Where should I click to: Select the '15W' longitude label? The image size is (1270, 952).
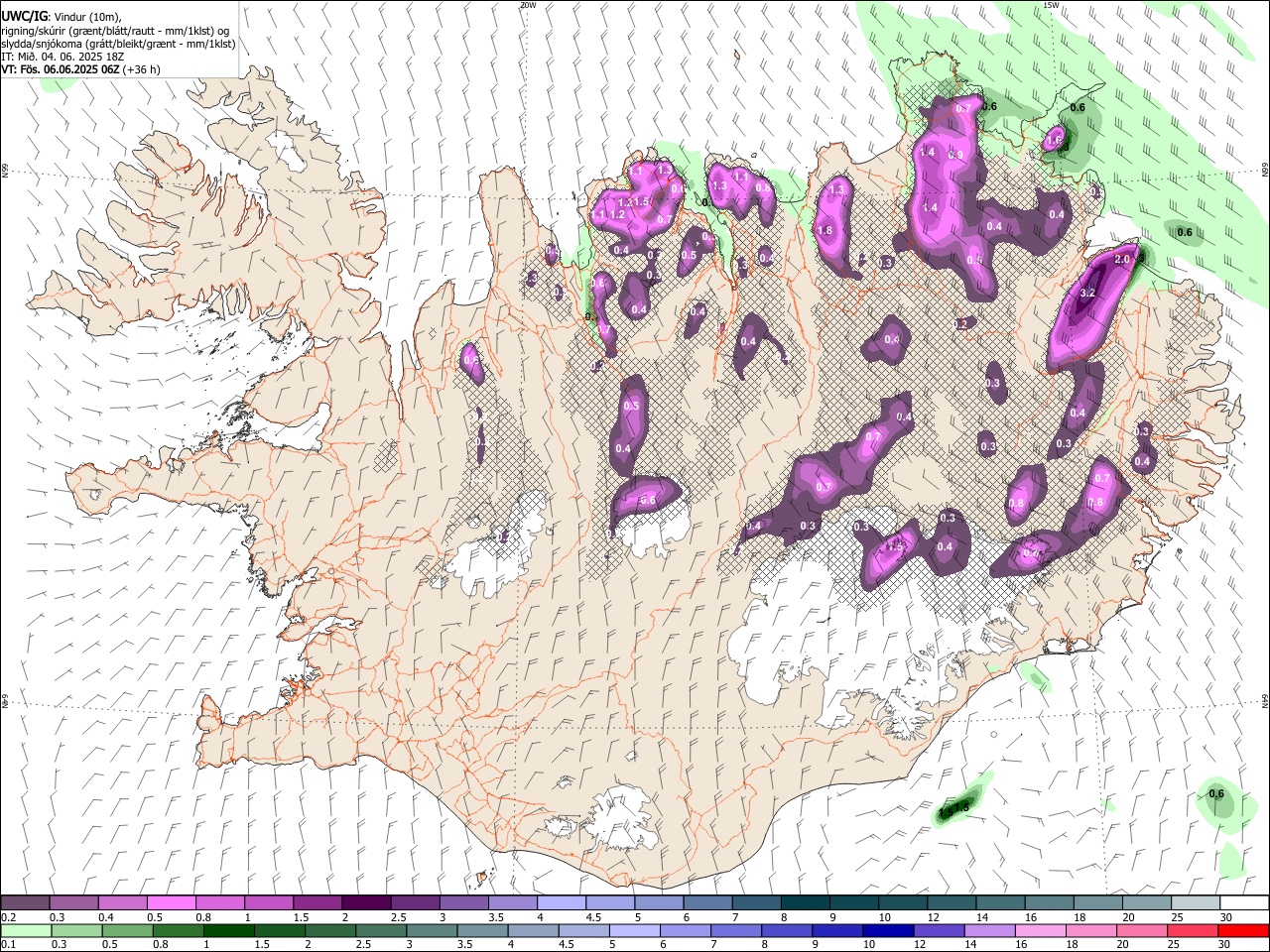tap(1051, 5)
